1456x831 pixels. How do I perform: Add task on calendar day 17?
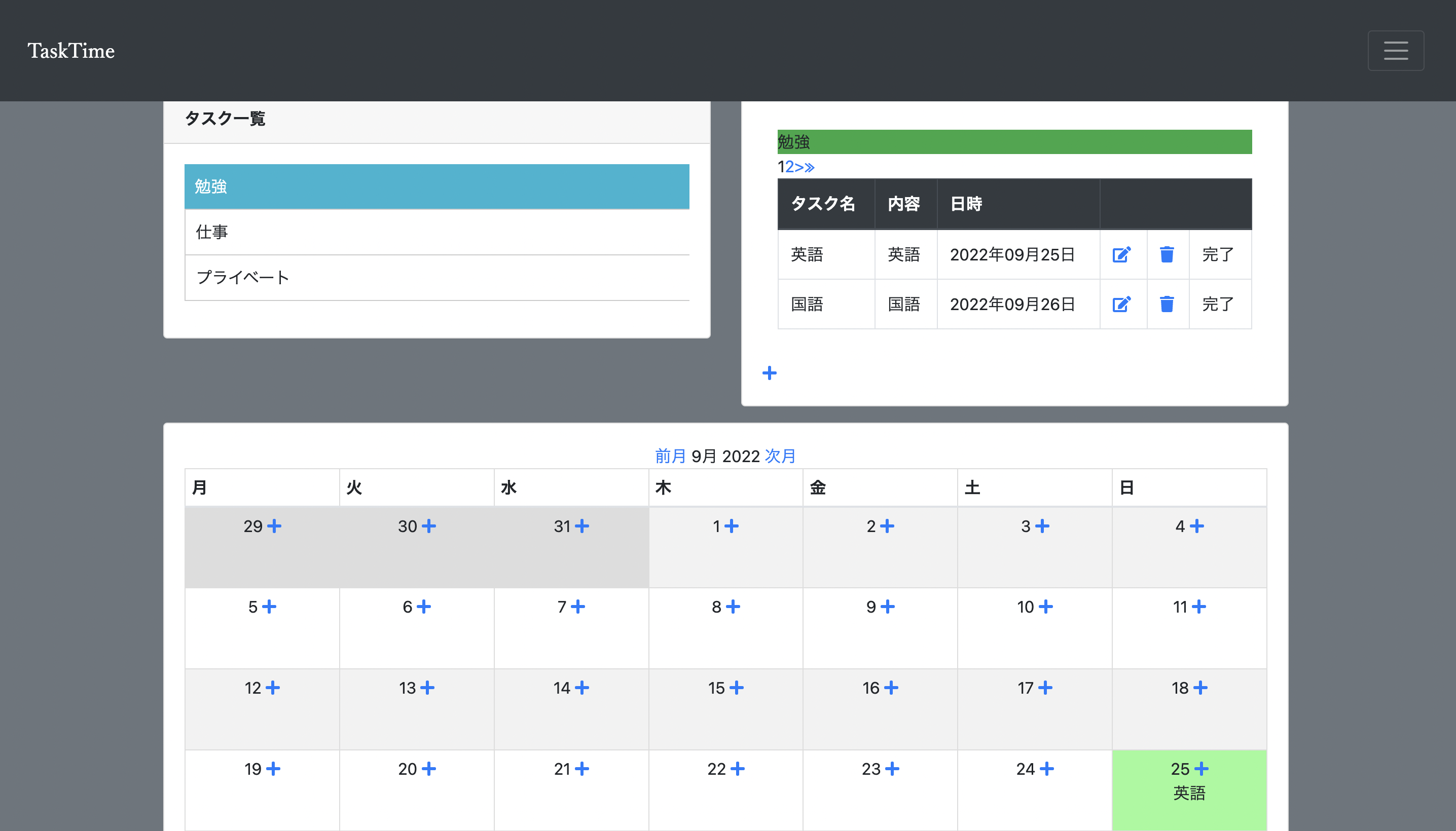[x=1045, y=687]
